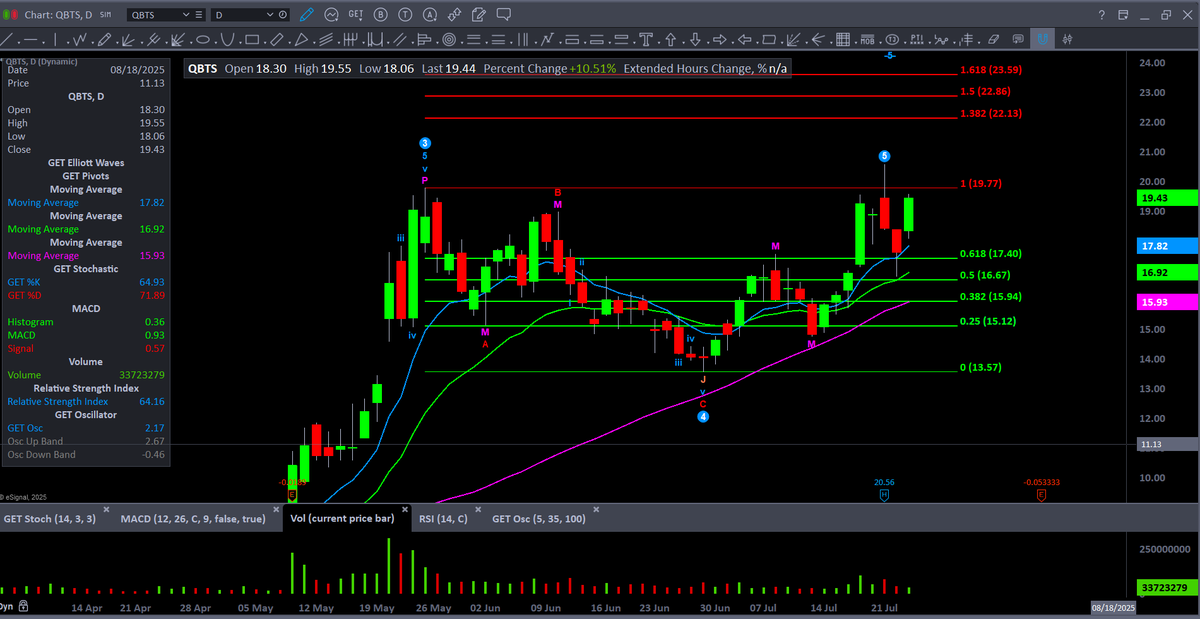Open the GET dropdown menu

coord(355,15)
